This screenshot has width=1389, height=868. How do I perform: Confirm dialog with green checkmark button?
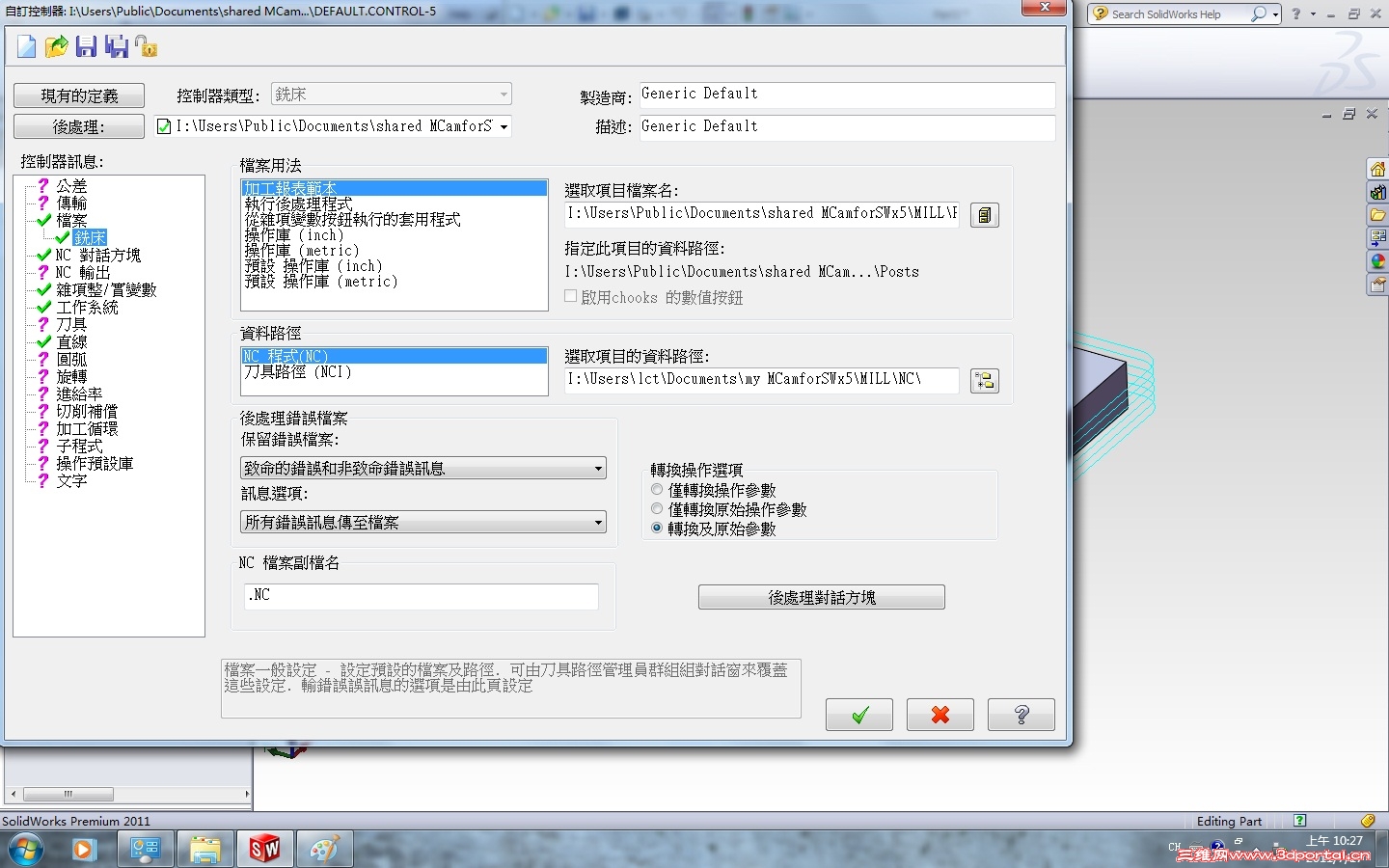859,715
